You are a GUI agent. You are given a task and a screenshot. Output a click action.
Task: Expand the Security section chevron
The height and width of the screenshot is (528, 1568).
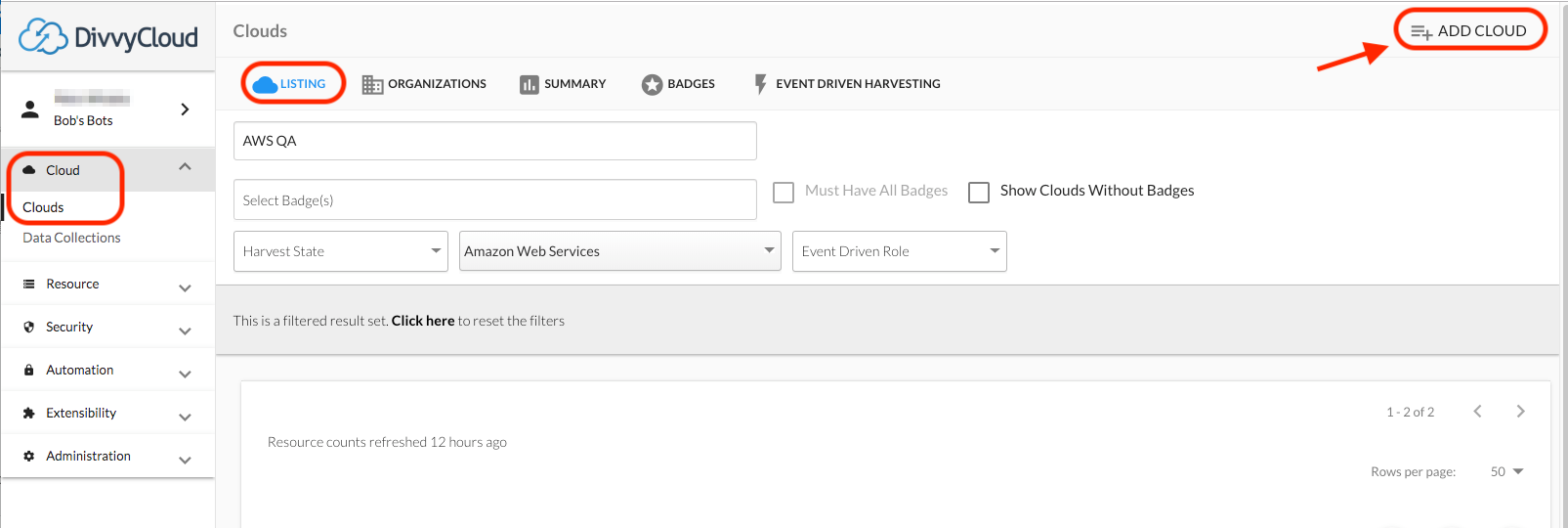[x=185, y=330]
